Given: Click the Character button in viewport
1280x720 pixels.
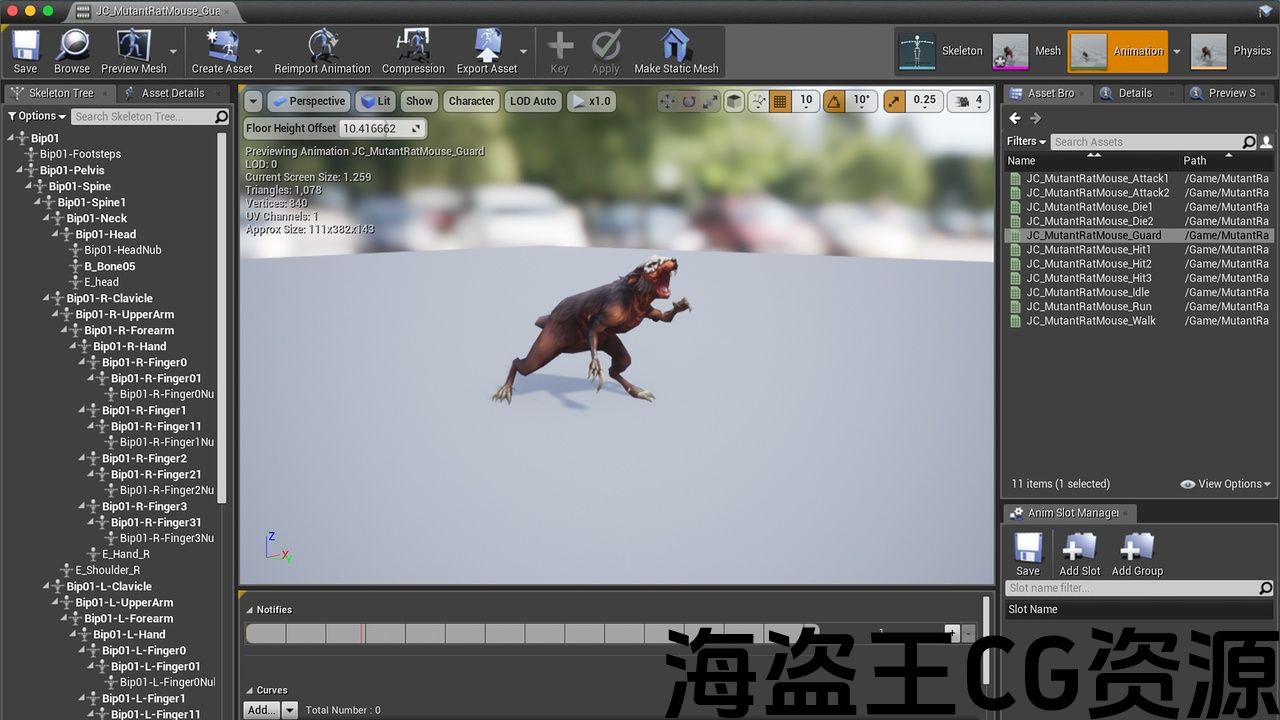Looking at the screenshot, I should pos(471,101).
